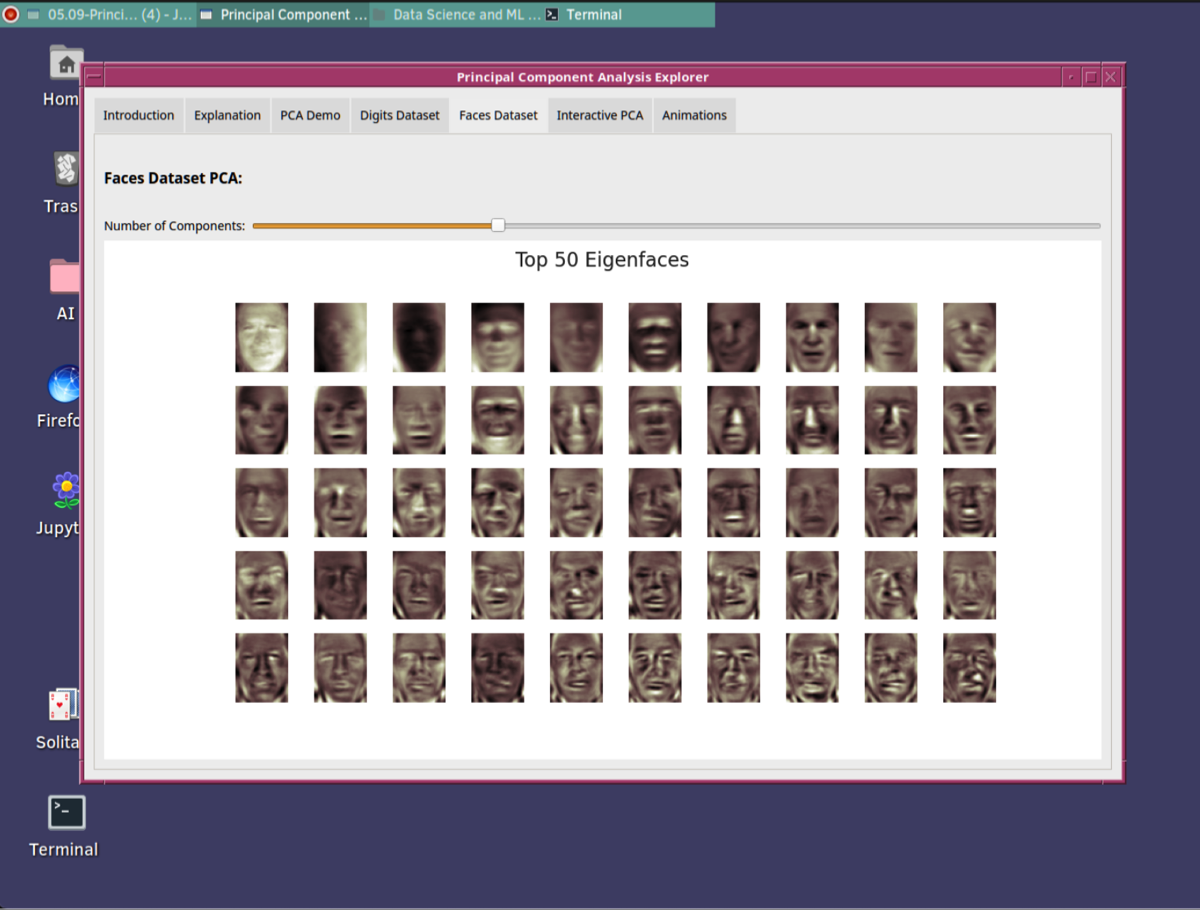Launch Jupyter flower icon on desktop

[66, 491]
